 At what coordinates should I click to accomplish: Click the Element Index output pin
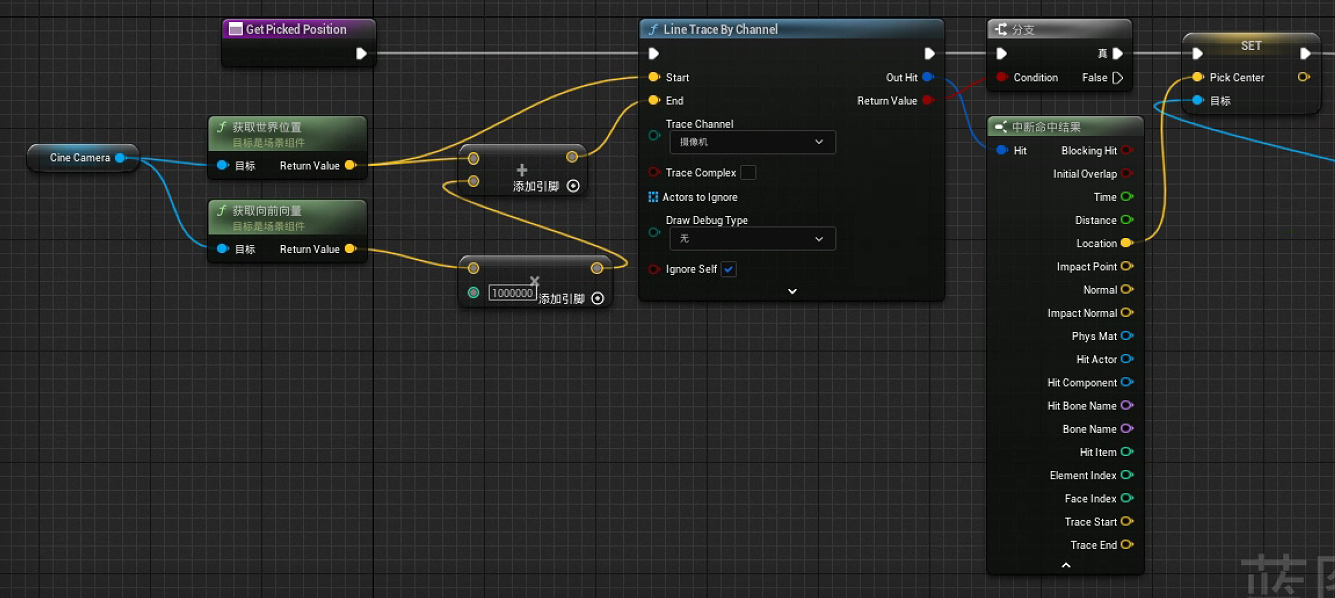coord(1127,475)
